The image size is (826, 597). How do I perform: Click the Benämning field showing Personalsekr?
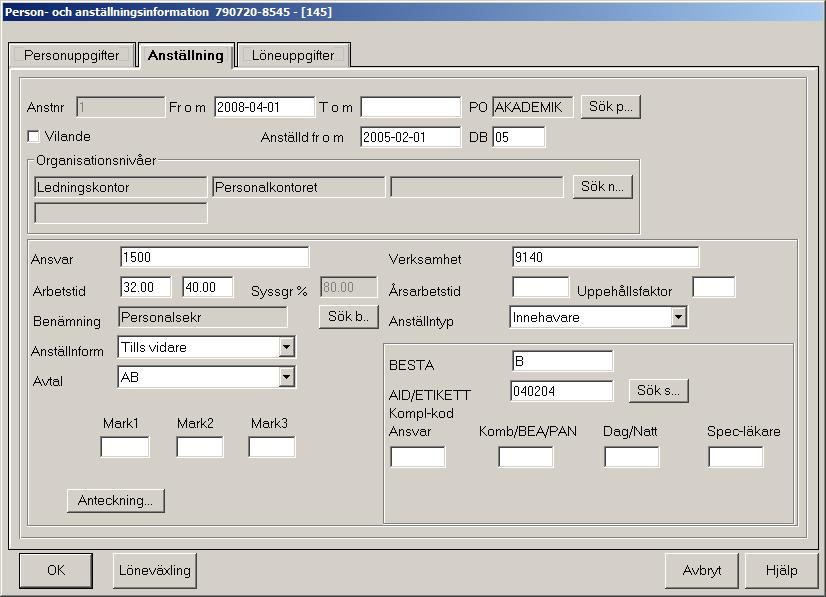(203, 317)
